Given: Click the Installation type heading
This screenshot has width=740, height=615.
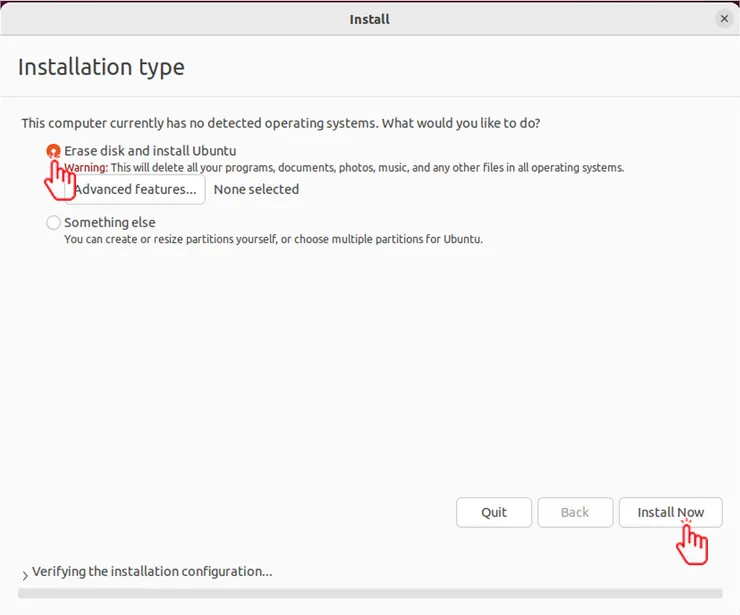Looking at the screenshot, I should (101, 68).
